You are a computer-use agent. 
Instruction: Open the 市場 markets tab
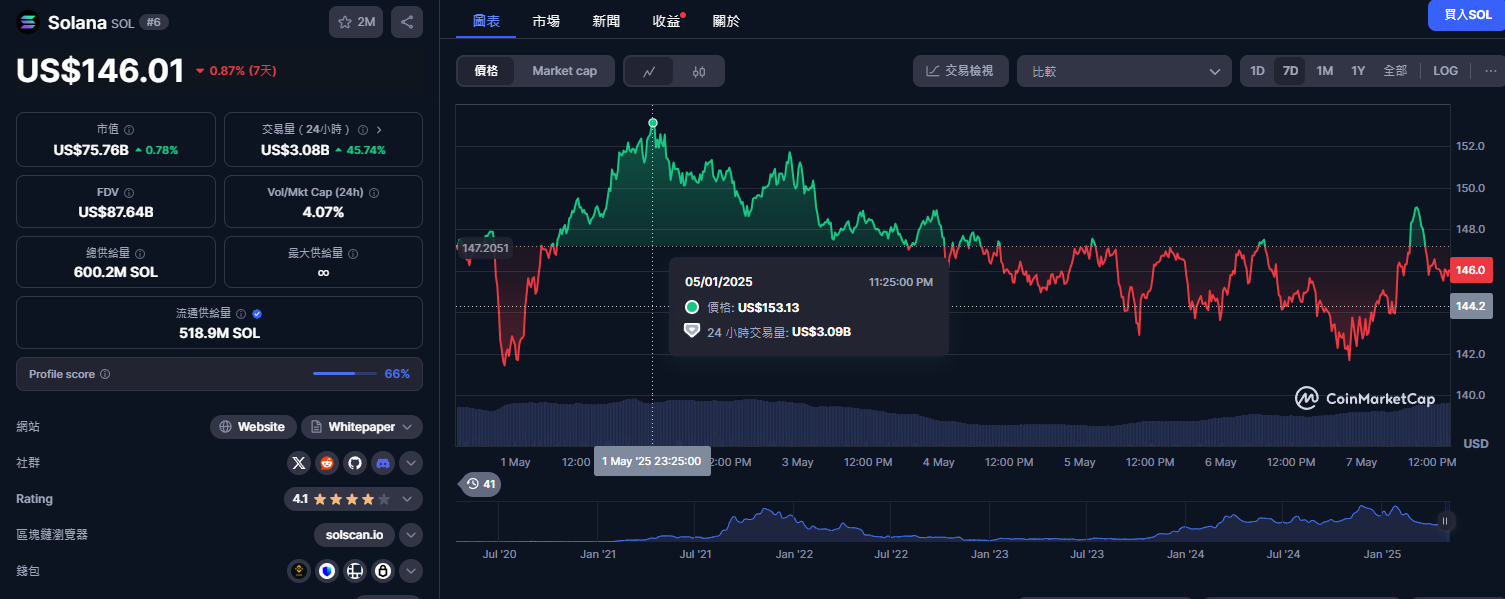[x=546, y=21]
